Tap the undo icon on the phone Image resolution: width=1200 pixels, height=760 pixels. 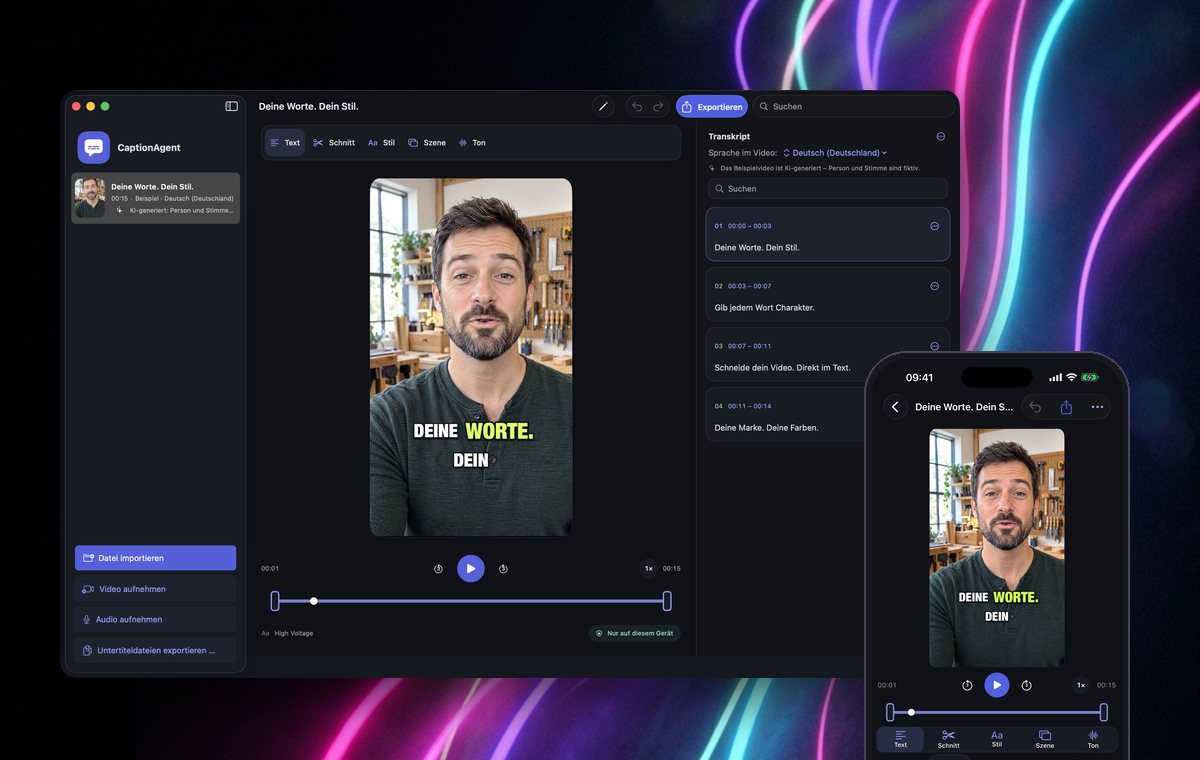(x=1035, y=407)
